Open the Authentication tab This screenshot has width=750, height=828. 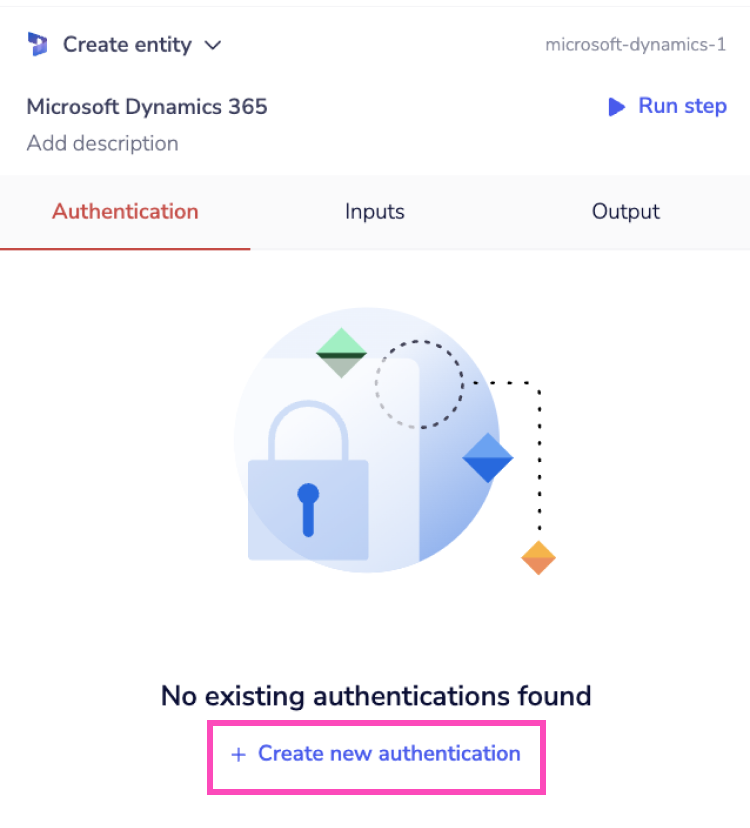[124, 211]
